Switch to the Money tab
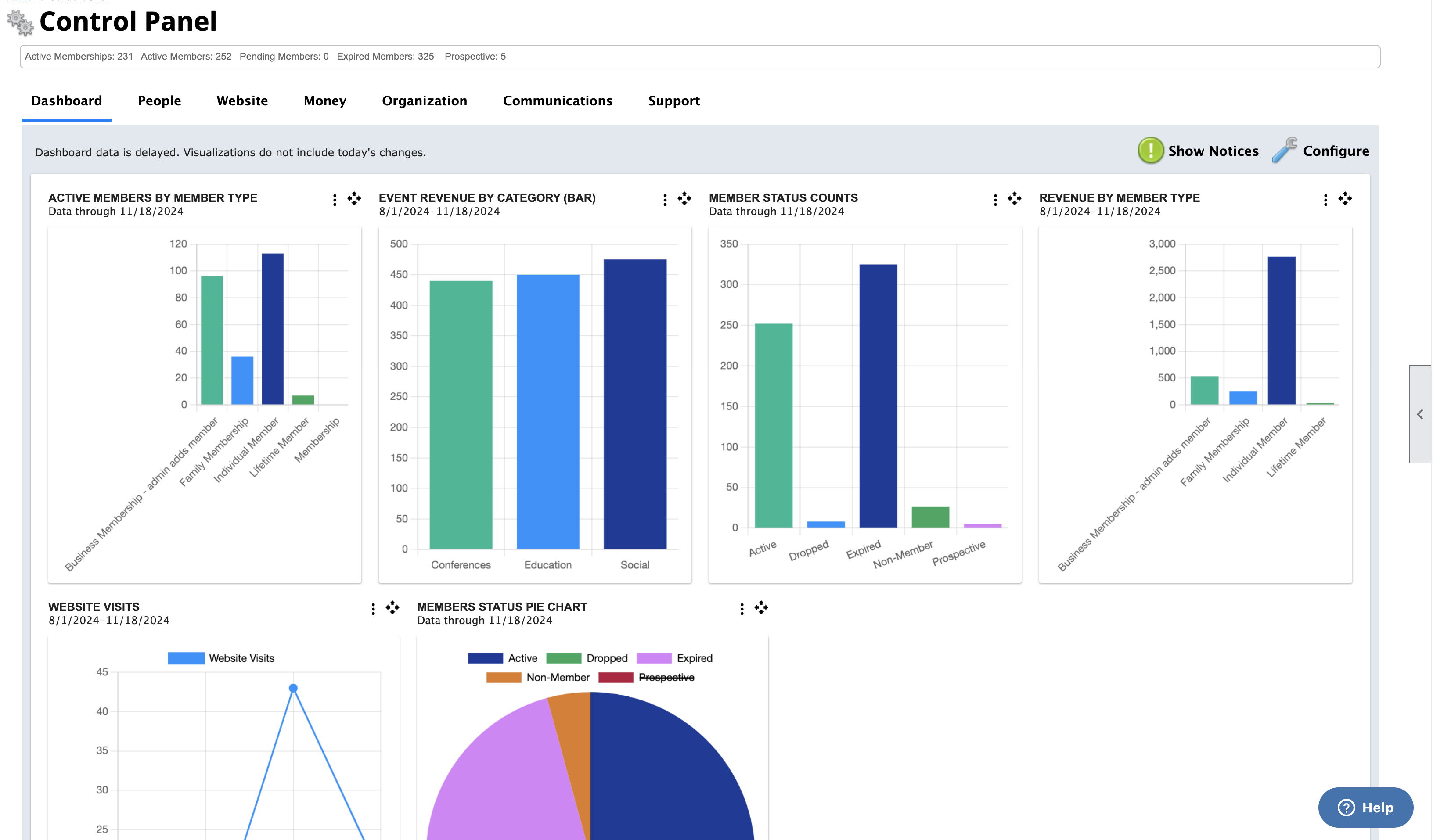 click(325, 101)
